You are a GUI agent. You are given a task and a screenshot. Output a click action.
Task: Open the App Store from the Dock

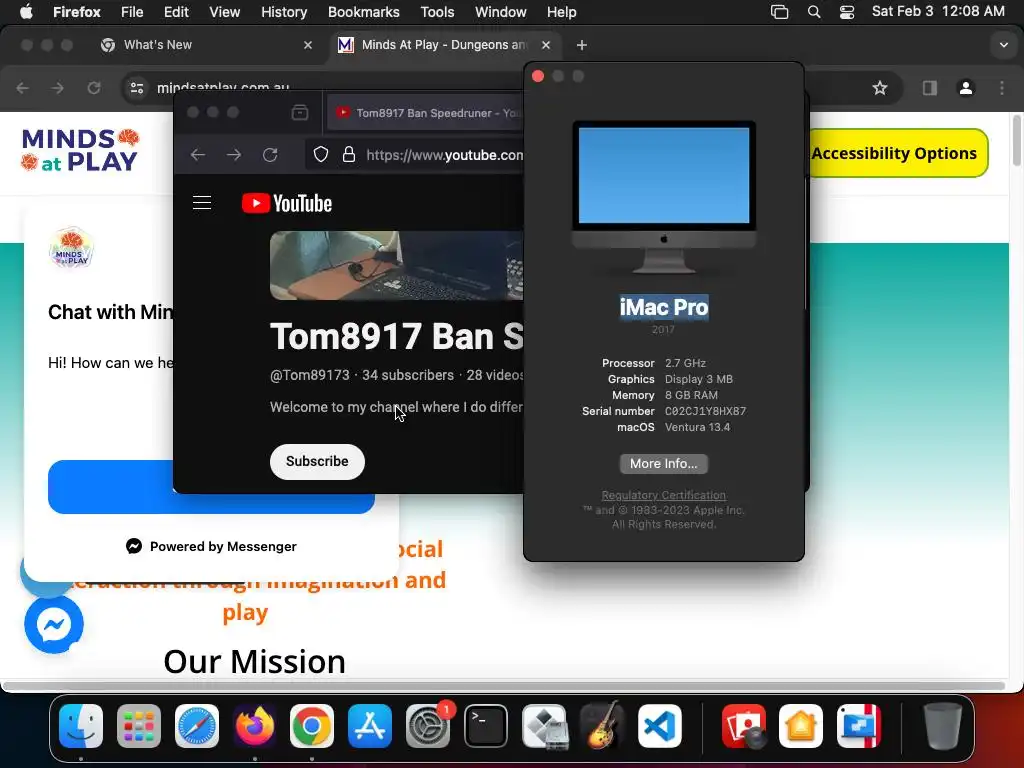click(x=370, y=726)
